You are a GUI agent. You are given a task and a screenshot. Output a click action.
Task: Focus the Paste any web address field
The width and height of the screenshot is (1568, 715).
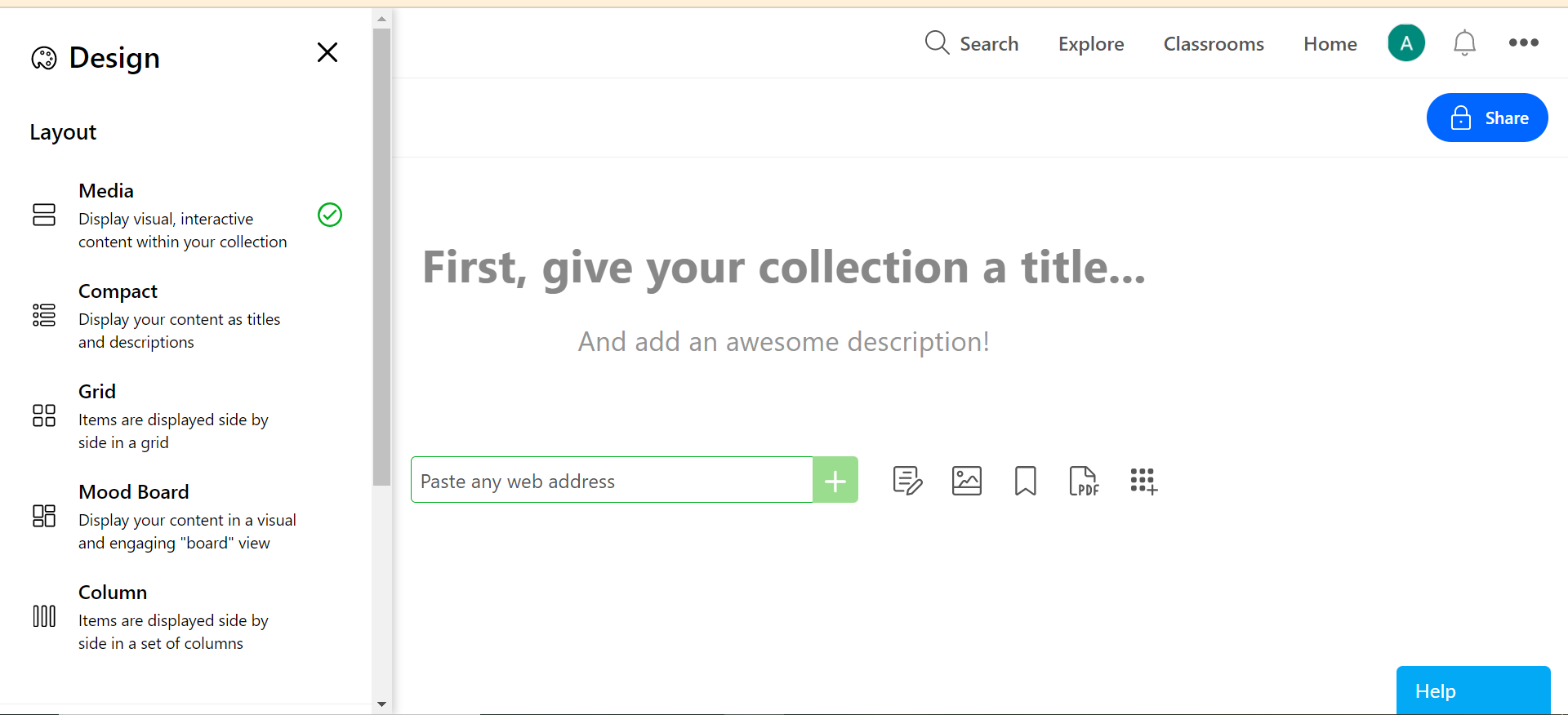(x=612, y=480)
